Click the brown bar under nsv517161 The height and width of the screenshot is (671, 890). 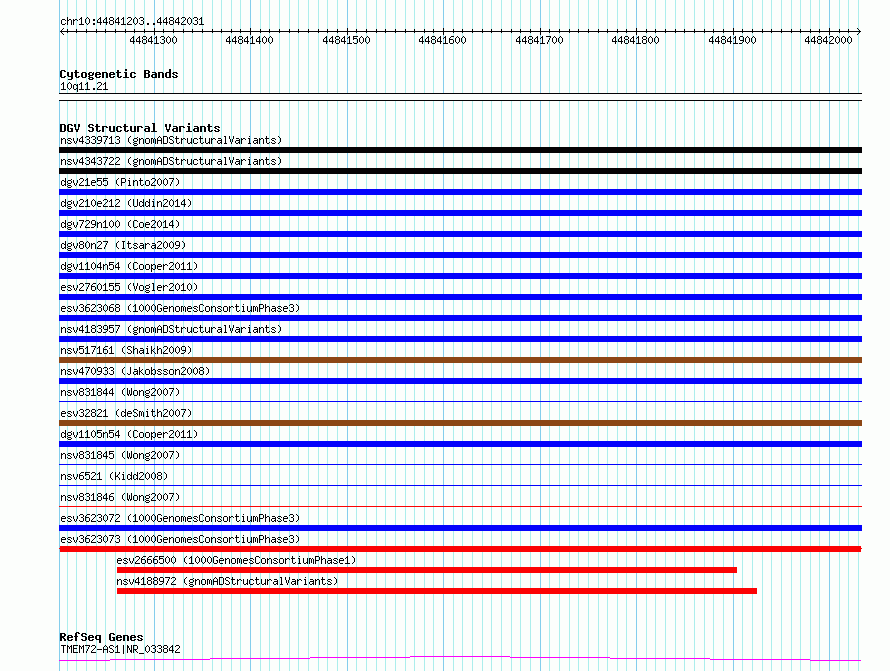click(x=460, y=360)
